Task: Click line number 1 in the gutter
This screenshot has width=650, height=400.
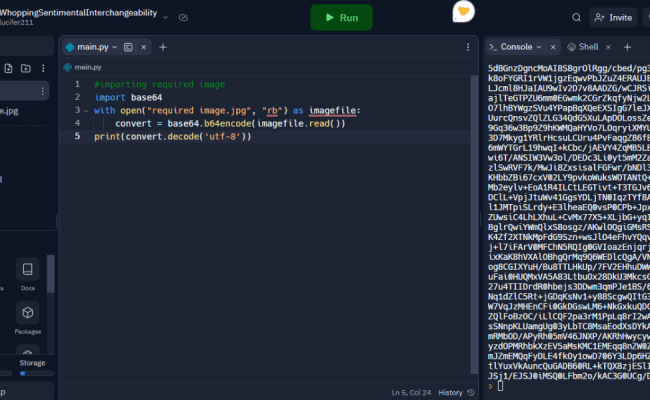Action: click(x=78, y=85)
